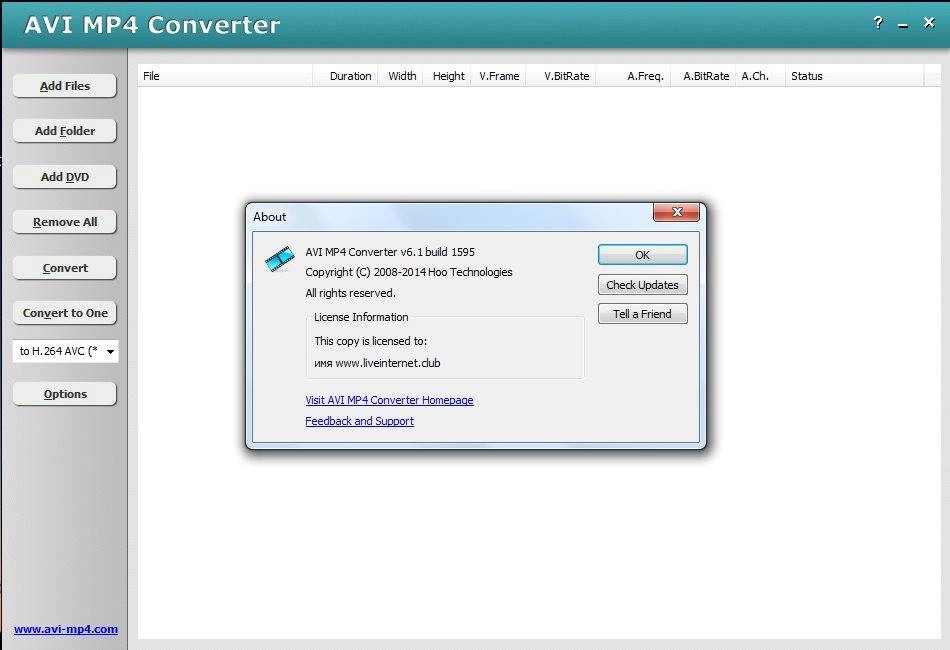Viewport: 950px width, 650px height.
Task: Click the 'Copyright (C) 2008-2014 Hoo Technologies' text
Action: click(x=409, y=272)
